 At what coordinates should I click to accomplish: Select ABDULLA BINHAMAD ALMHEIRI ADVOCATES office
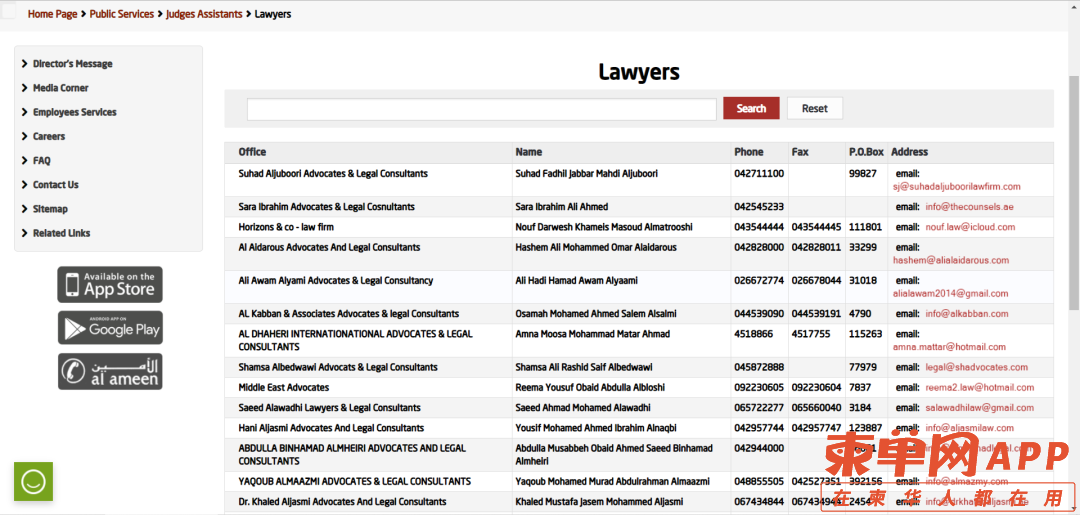352,454
